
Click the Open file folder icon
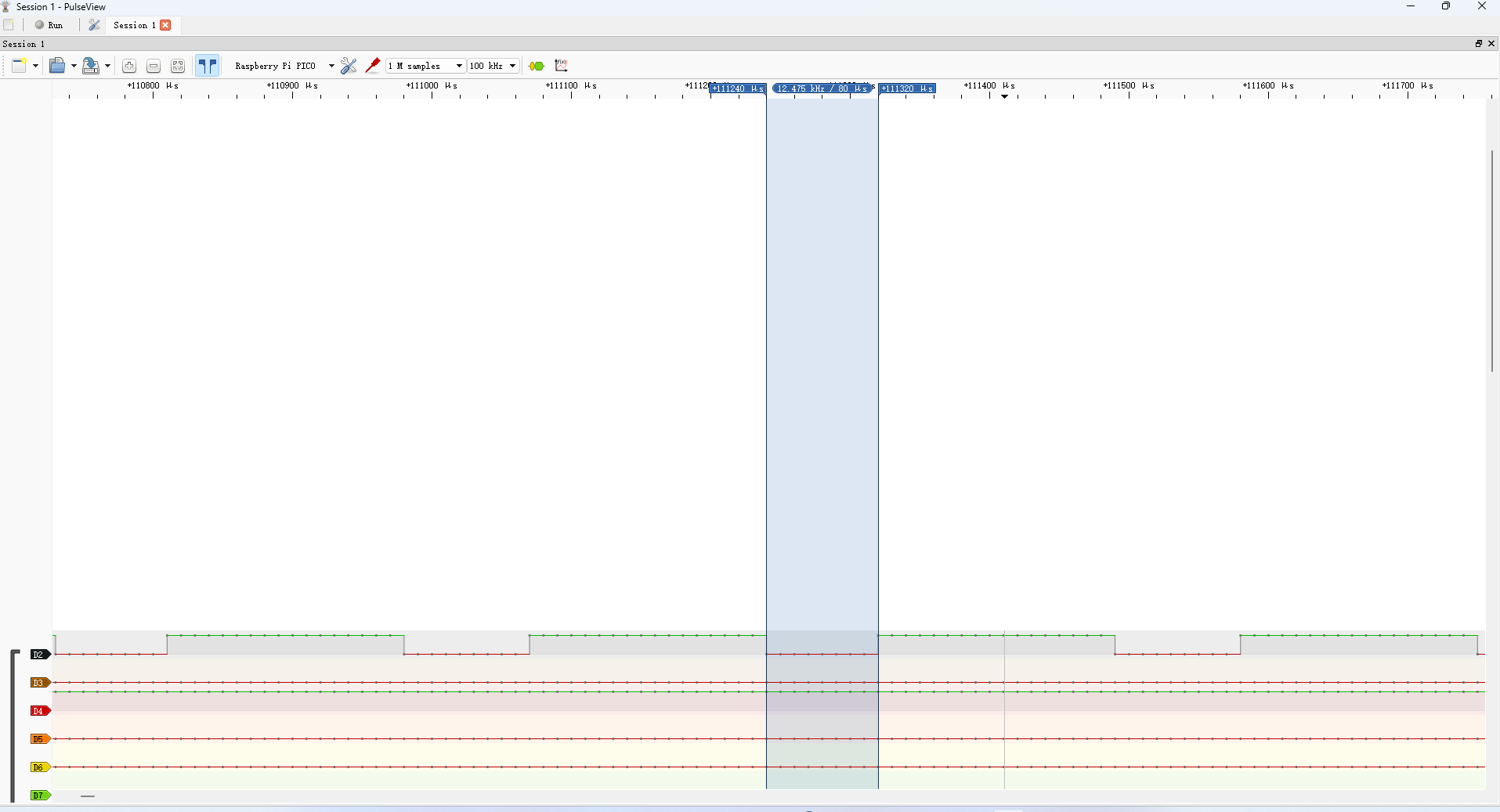pos(57,66)
